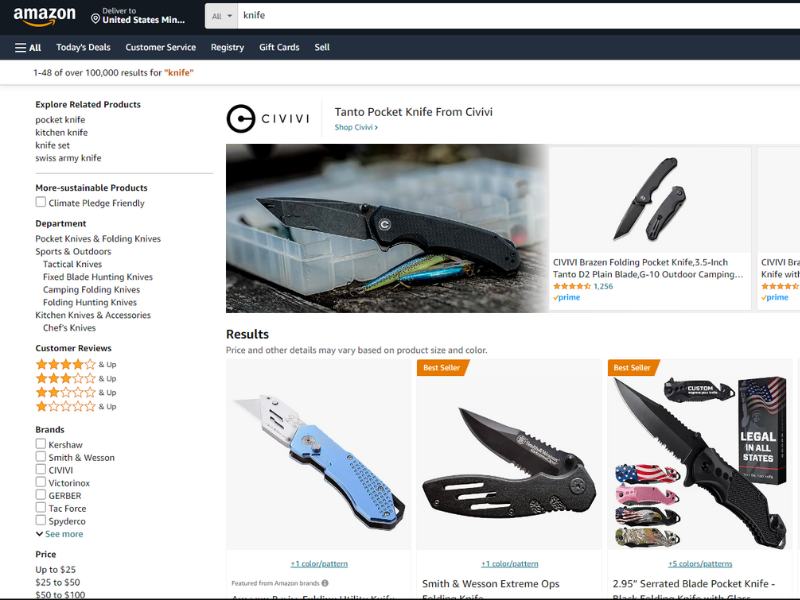Select the 1 star & Up rating filter
800x600 pixels.
pos(76,407)
